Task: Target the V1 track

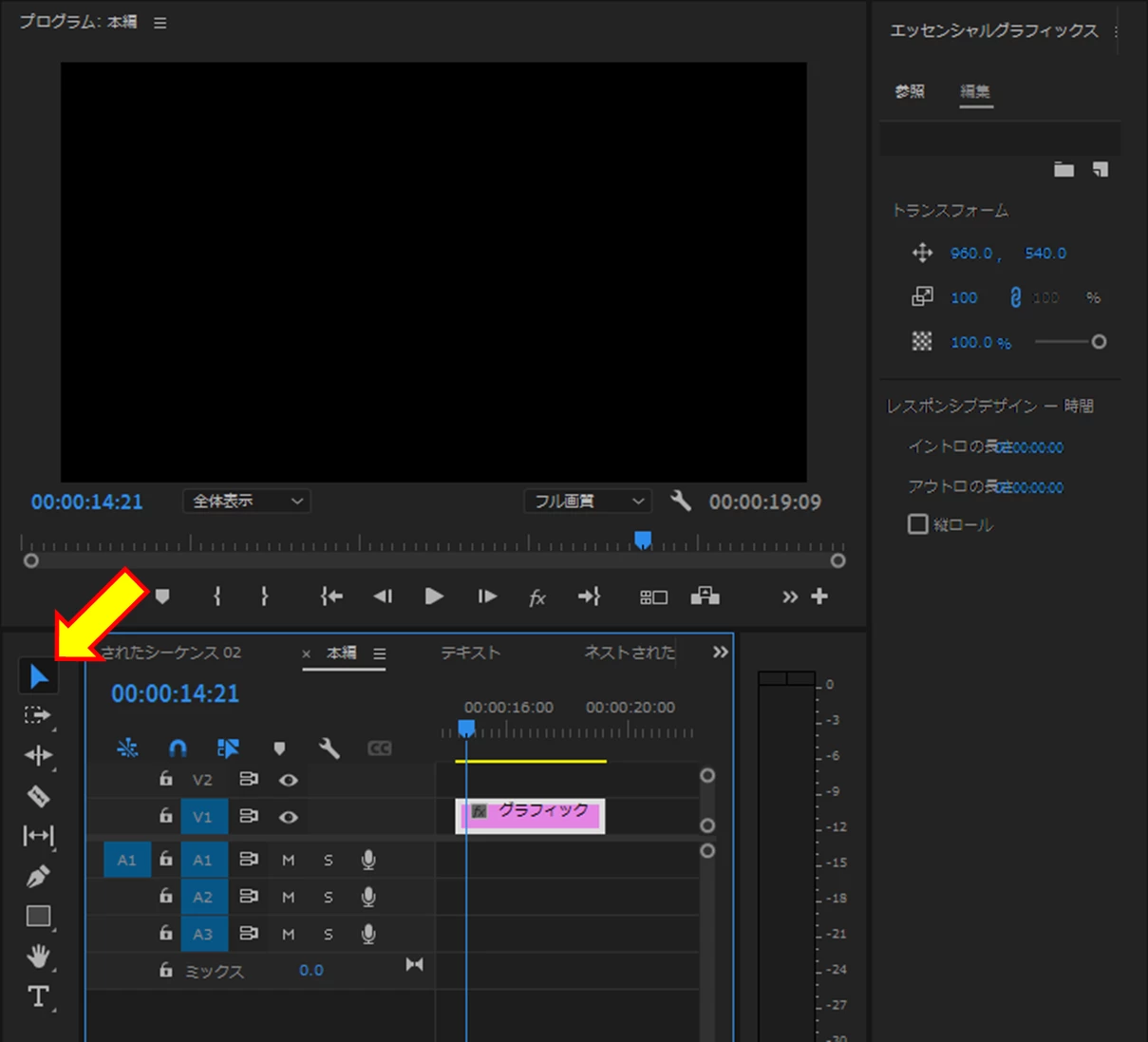Action: pos(203,816)
